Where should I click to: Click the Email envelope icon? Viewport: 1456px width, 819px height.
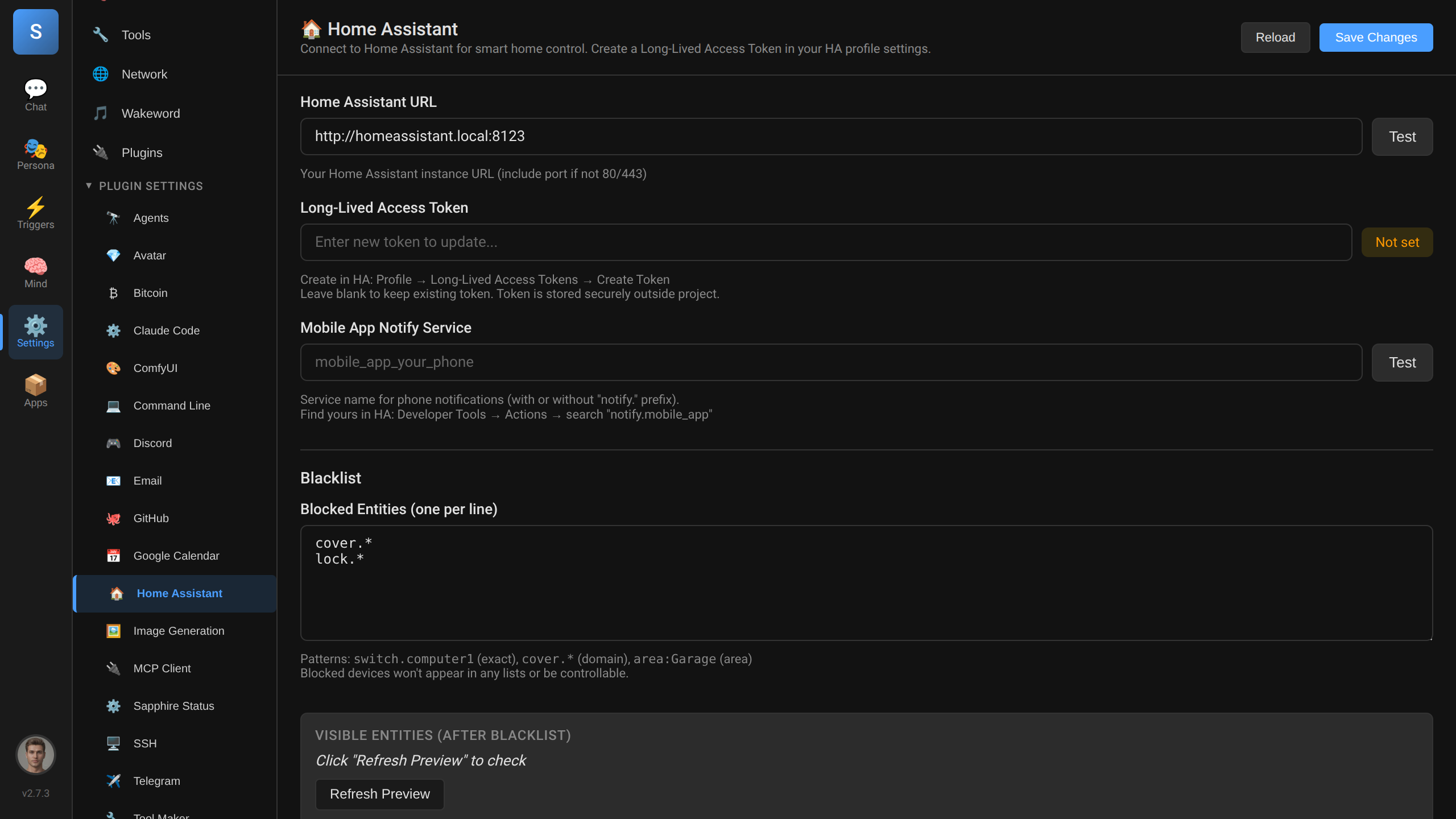click(113, 481)
